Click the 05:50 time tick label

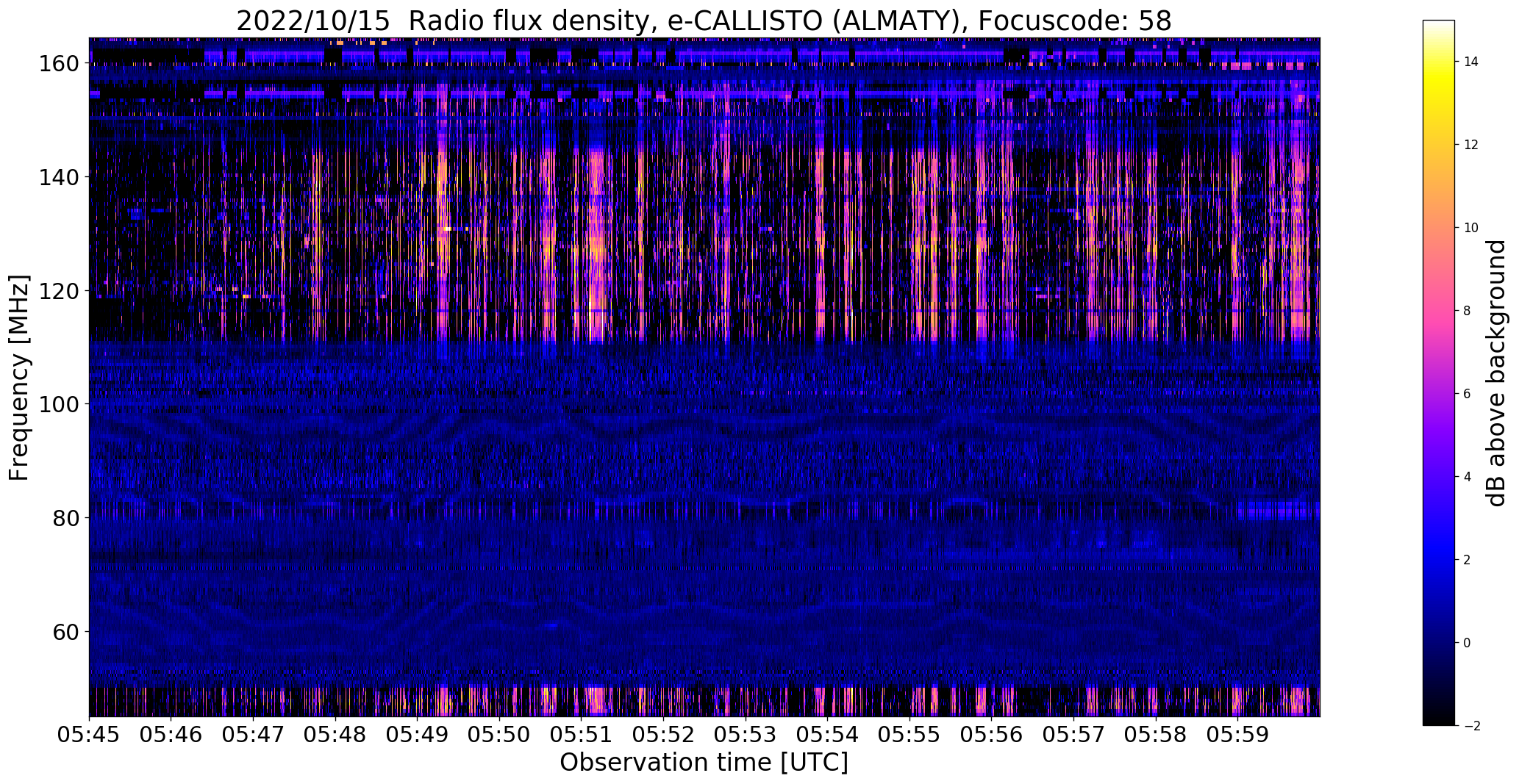(x=499, y=733)
